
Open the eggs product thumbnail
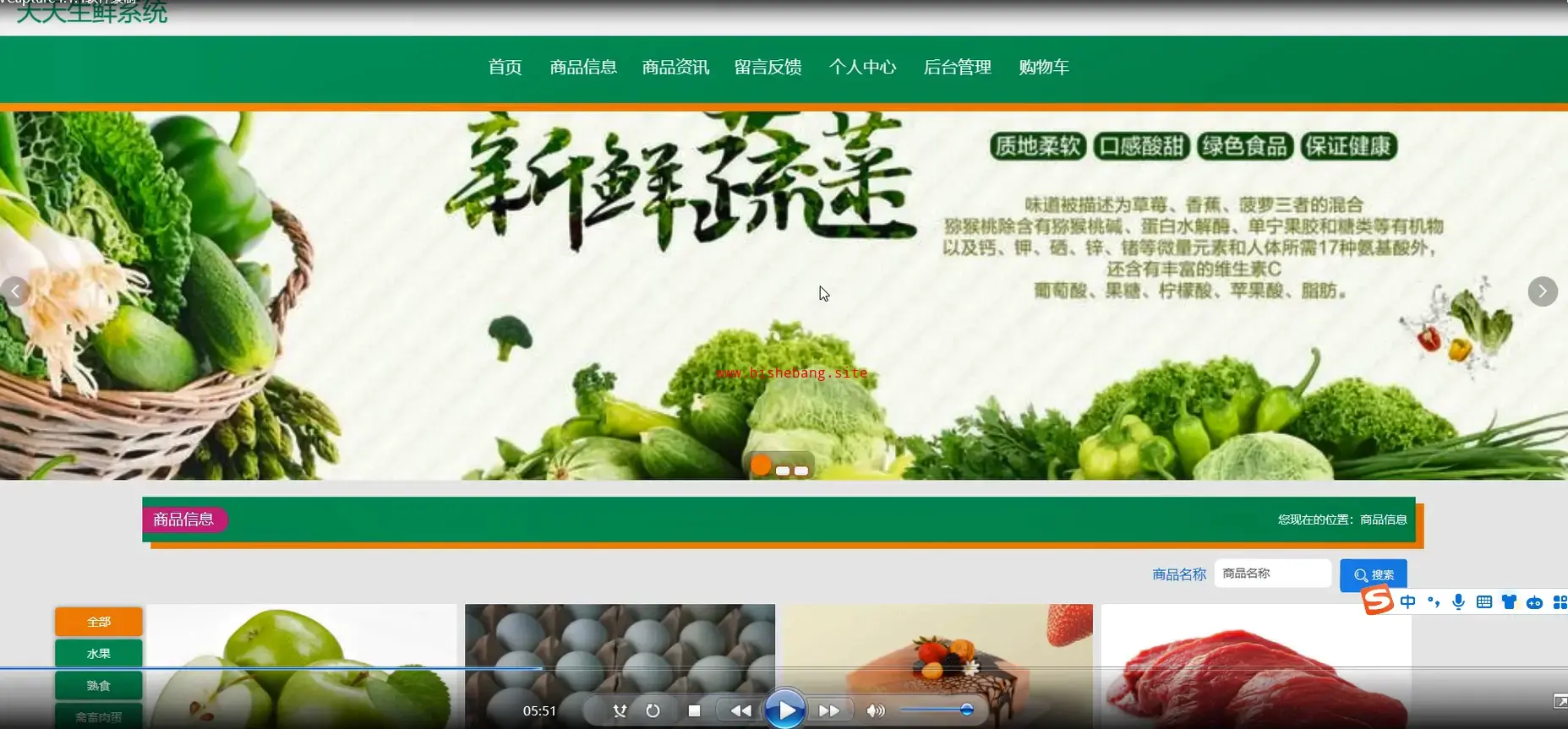point(620,666)
